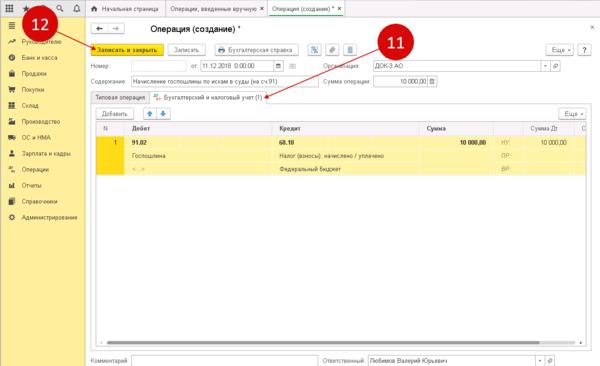Close the Операция (создание) tab
Screen dimensions: 600x366
pyautogui.click(x=339, y=8)
